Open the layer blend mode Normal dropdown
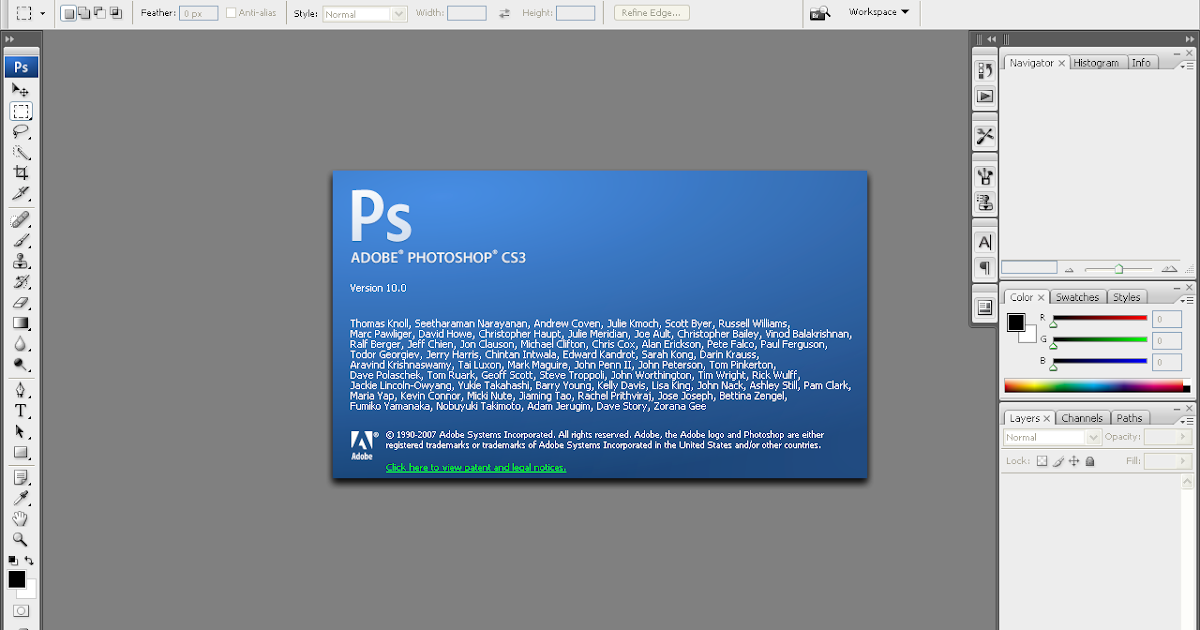The height and width of the screenshot is (630, 1200). coord(1052,437)
